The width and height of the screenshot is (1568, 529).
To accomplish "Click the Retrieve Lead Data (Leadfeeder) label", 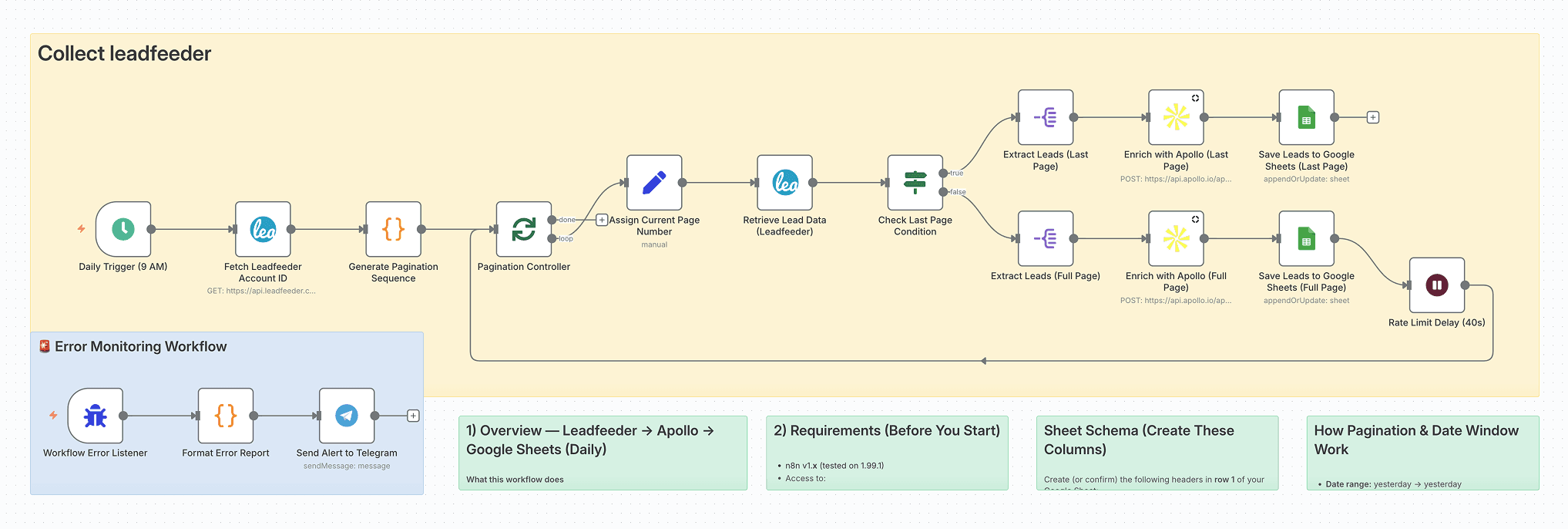I will tap(785, 226).
